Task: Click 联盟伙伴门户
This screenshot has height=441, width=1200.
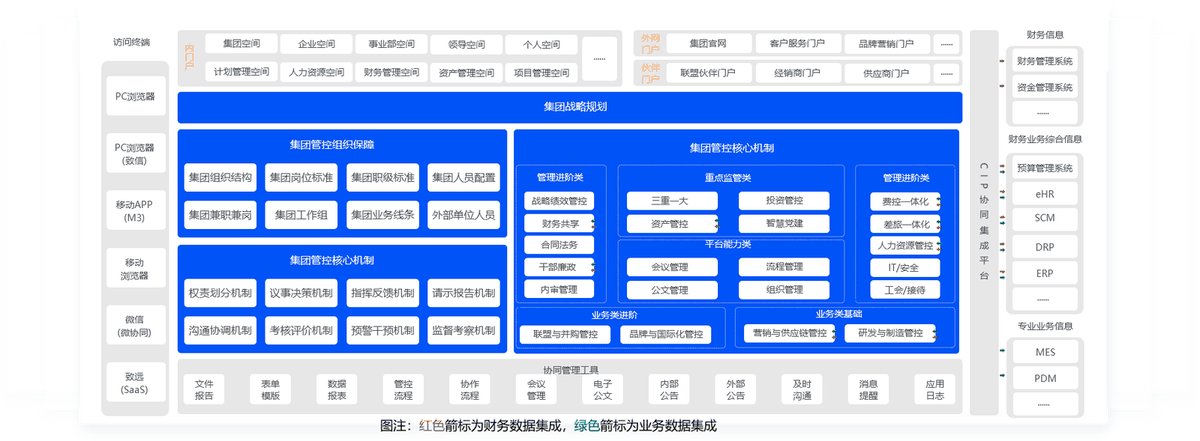Action: pyautogui.click(x=708, y=72)
